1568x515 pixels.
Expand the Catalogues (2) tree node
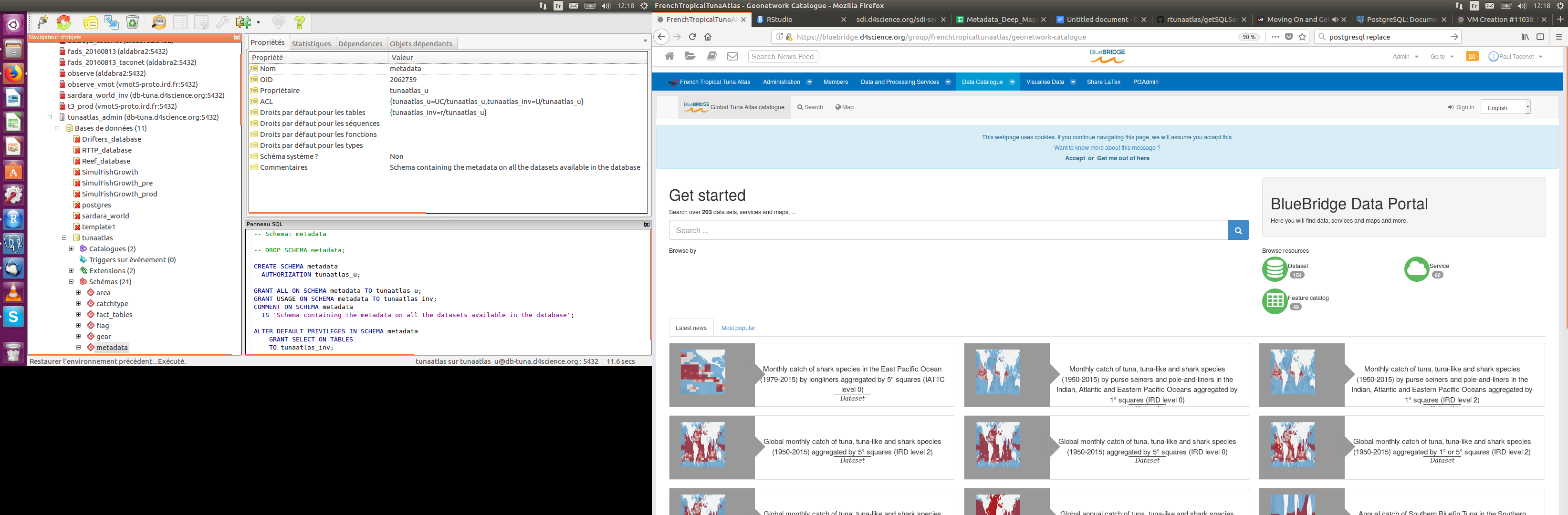click(71, 249)
